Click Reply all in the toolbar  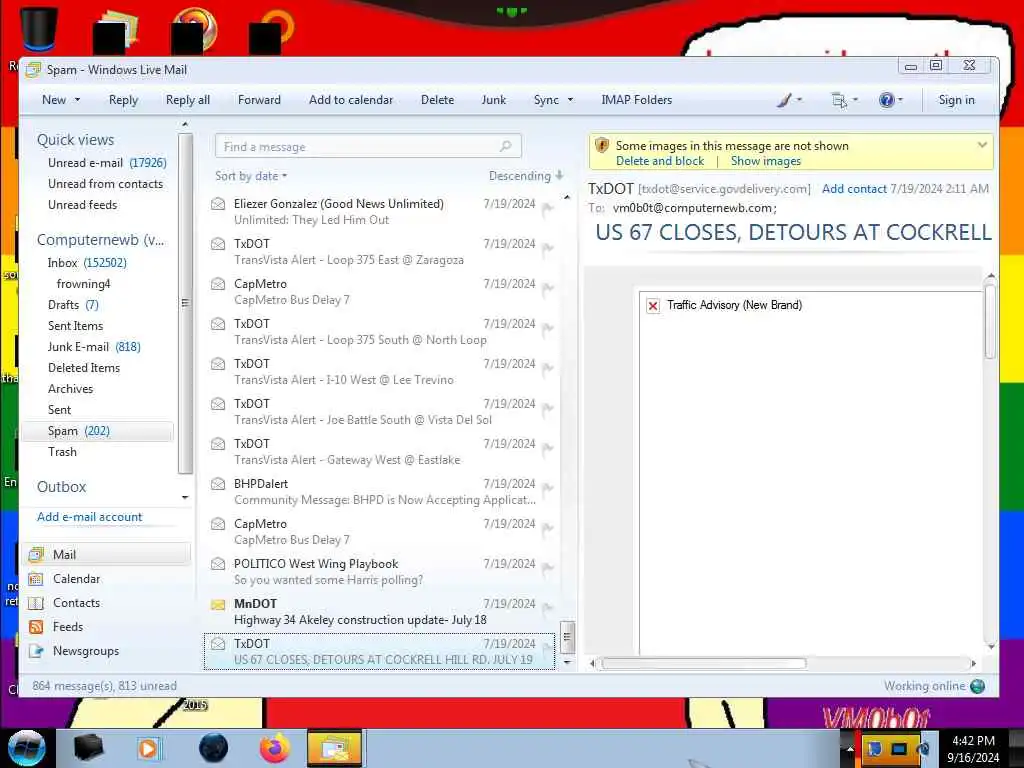(x=187, y=100)
